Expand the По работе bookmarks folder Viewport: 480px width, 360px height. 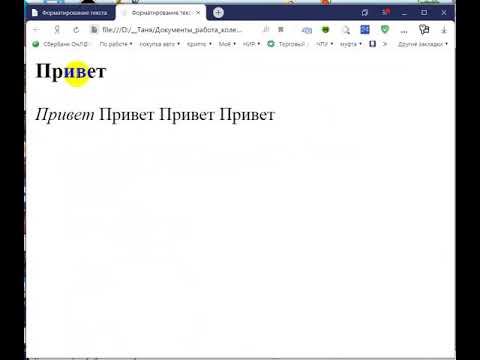click(116, 44)
